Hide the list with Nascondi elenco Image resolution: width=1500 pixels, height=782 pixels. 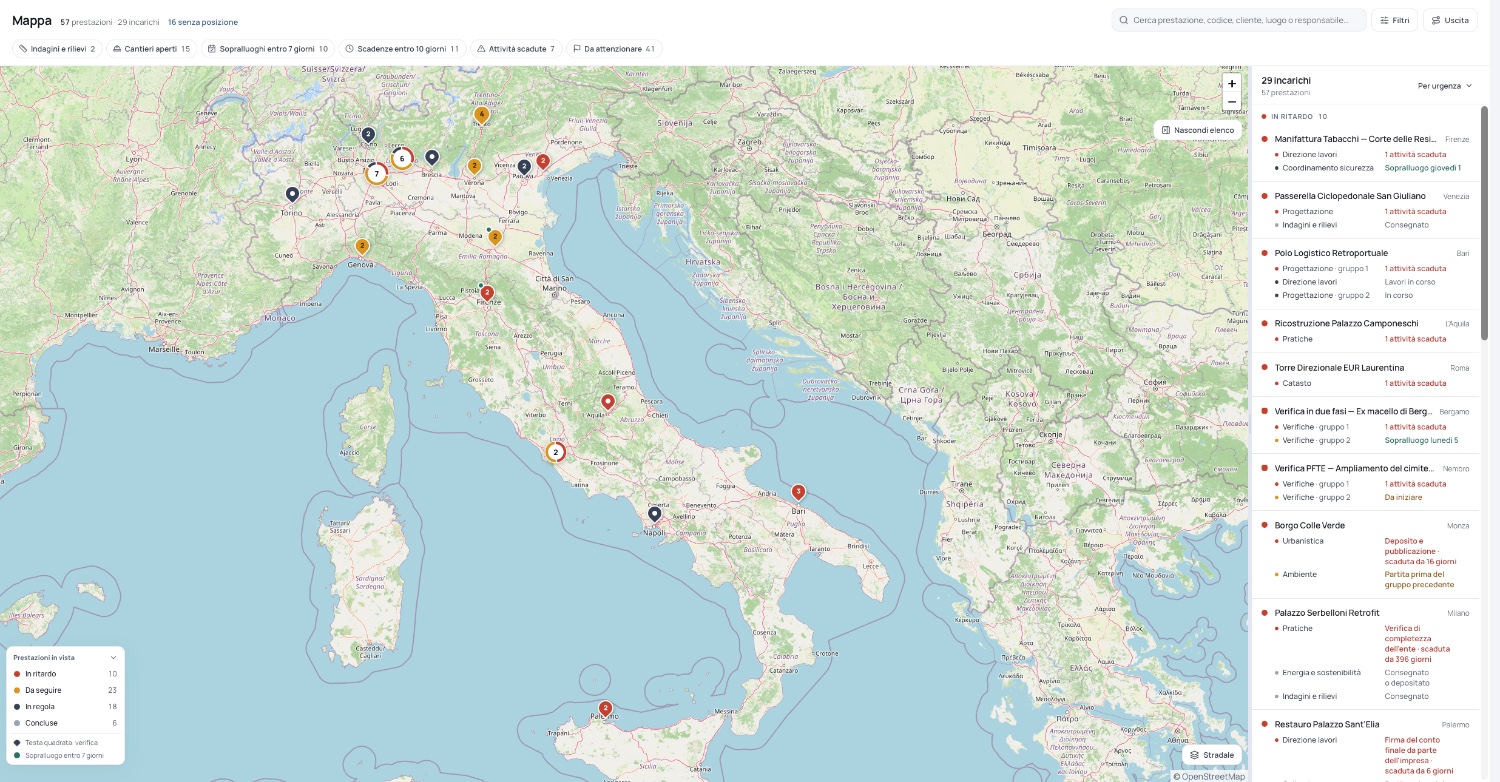click(x=1198, y=130)
